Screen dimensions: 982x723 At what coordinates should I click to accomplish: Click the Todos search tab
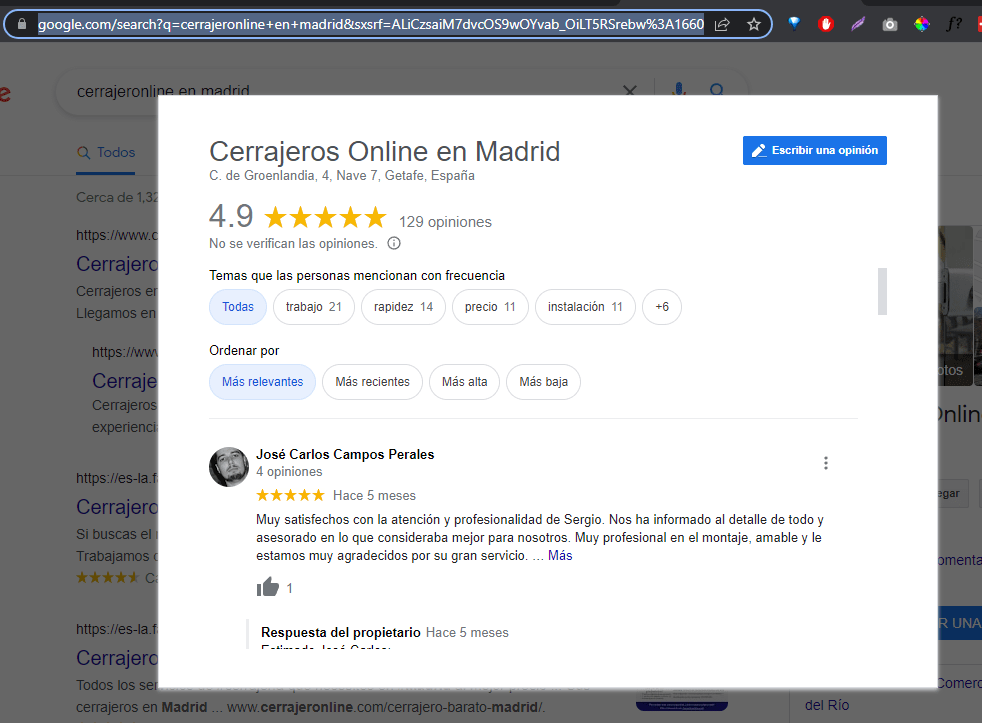pyautogui.click(x=106, y=152)
